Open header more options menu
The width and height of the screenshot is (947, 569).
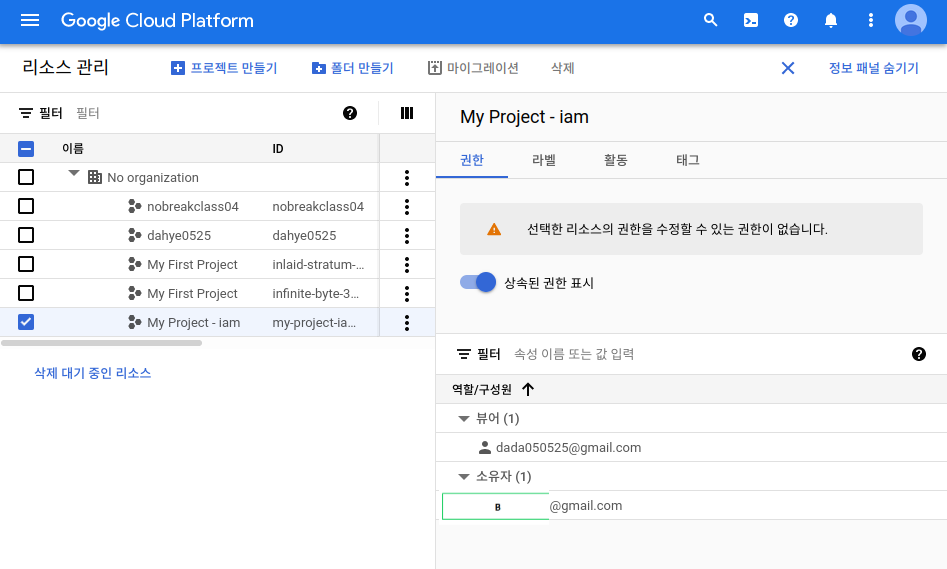870,21
